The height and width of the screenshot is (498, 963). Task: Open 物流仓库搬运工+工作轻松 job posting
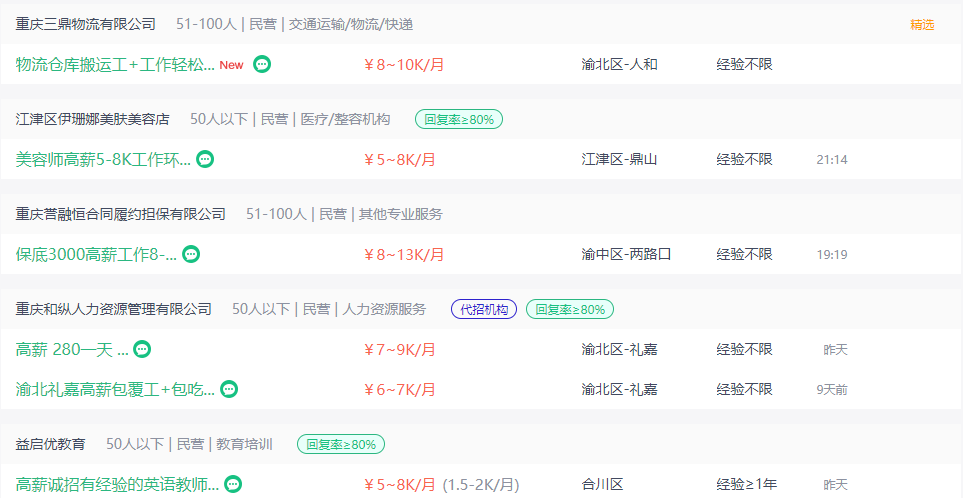pyautogui.click(x=115, y=64)
